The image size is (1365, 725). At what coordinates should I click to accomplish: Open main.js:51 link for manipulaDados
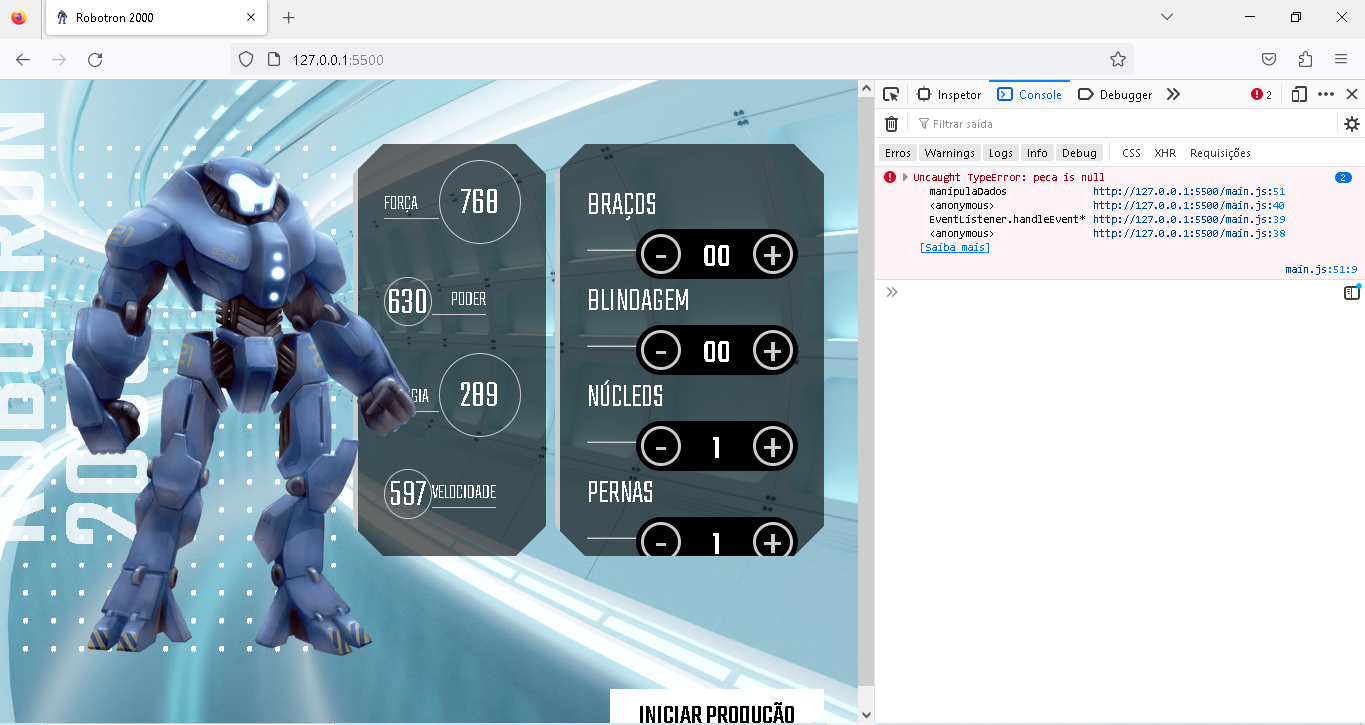(x=1189, y=191)
